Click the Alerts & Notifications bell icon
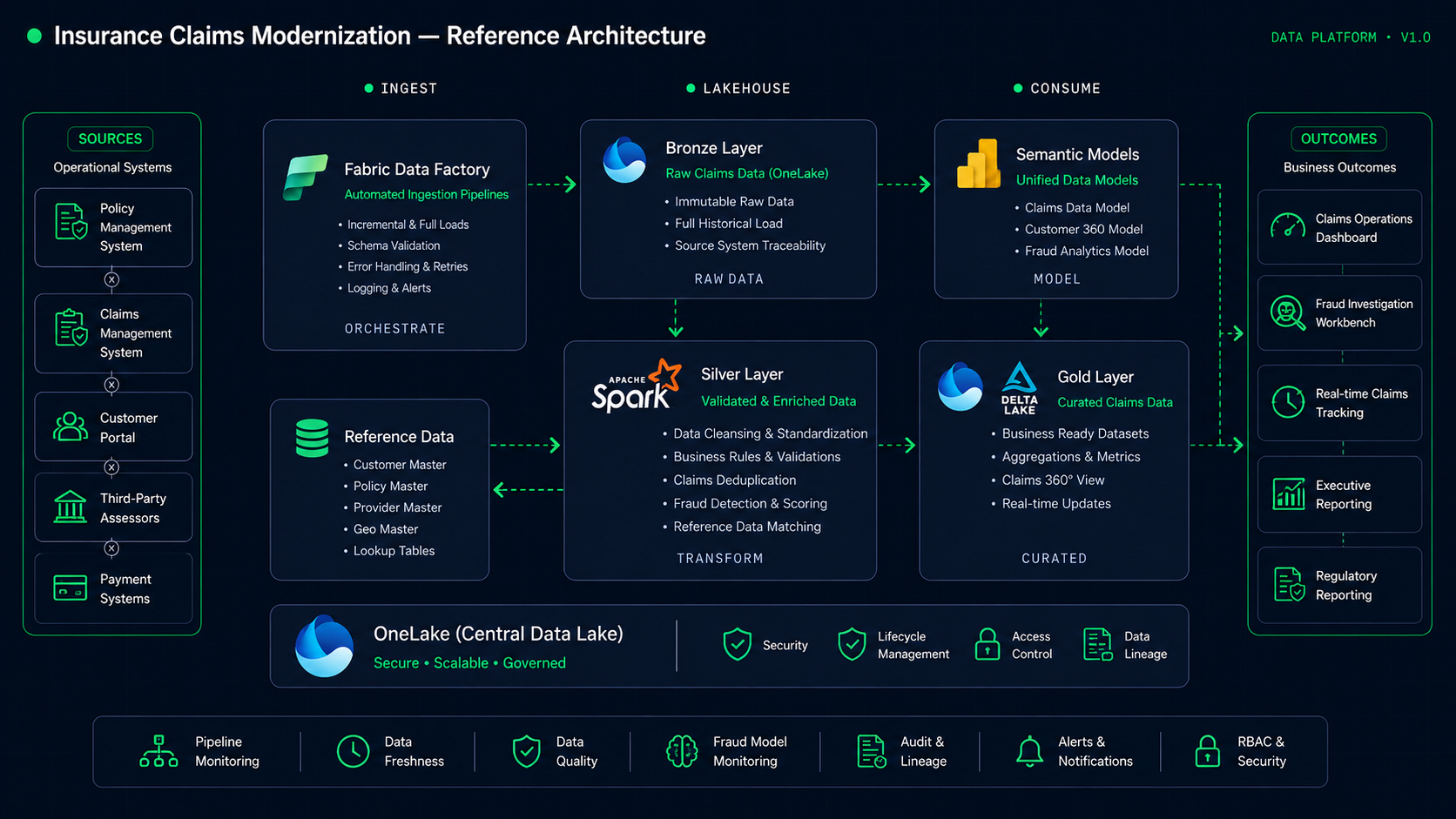The image size is (1456, 819). [1029, 751]
